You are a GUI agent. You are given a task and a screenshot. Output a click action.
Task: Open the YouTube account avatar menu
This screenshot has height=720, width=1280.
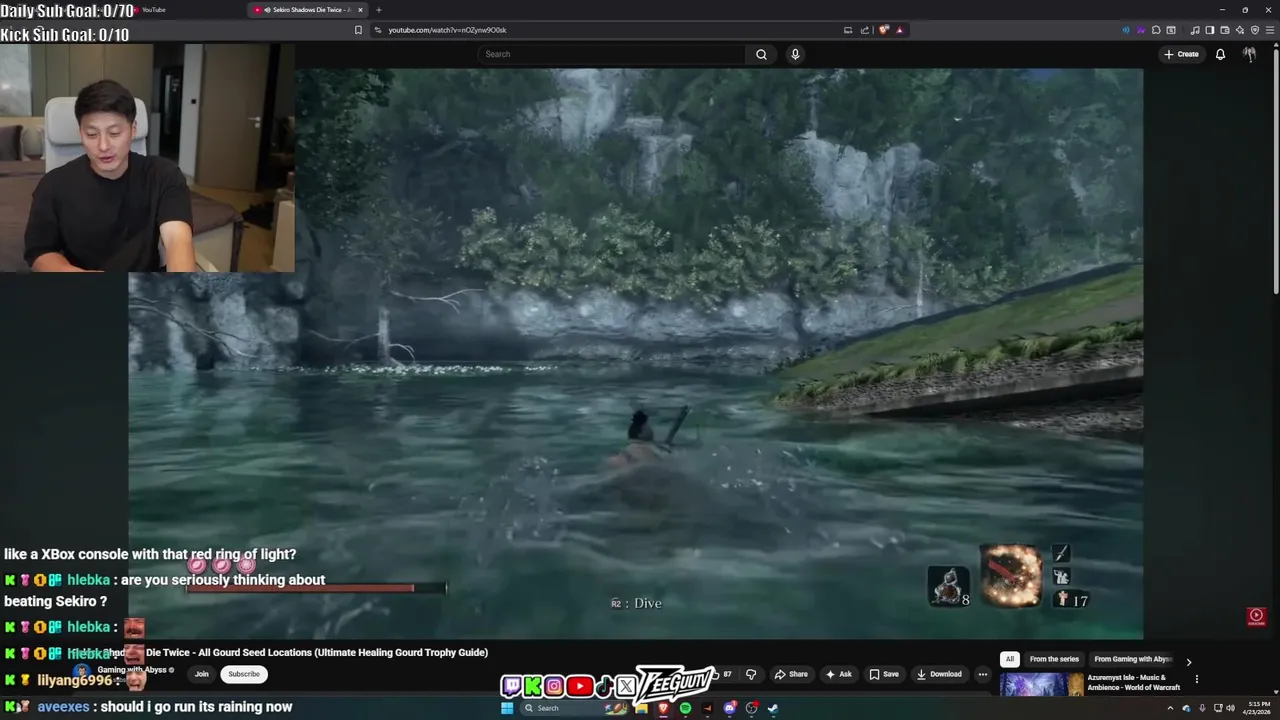coord(1249,54)
